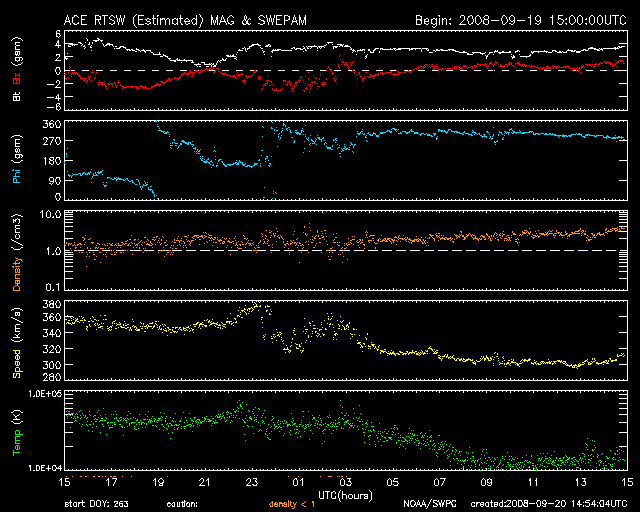Click the '0.1' tick on Density axis
This screenshot has height=512, width=640.
tap(53, 287)
